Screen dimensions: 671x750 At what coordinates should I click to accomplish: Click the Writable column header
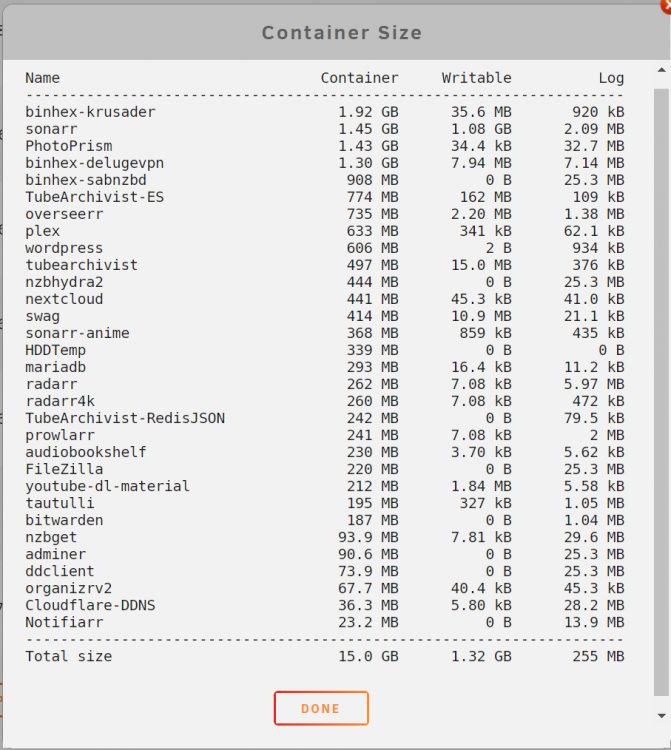(476, 78)
